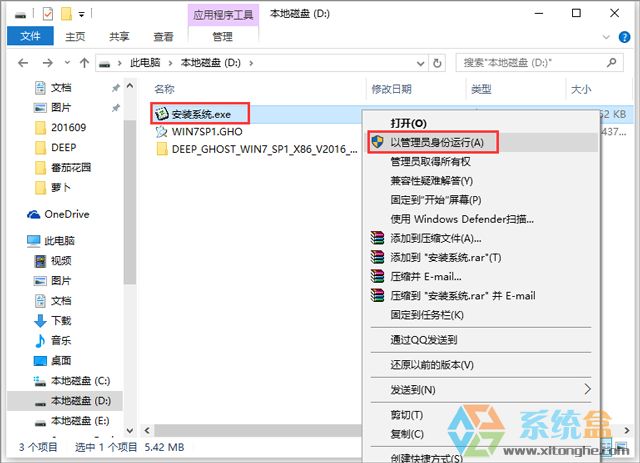The height and width of the screenshot is (463, 640).
Task: Expand the 发送到(N) submenu arrow
Action: click(x=587, y=389)
